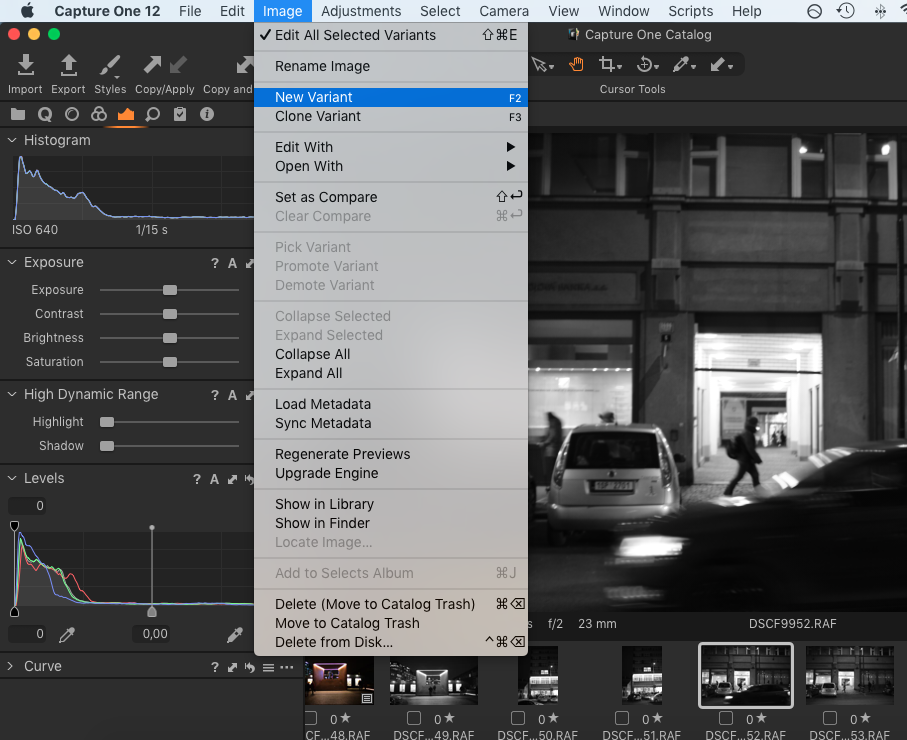Click Regenerate Previews menu entry
The height and width of the screenshot is (740, 907).
(342, 454)
